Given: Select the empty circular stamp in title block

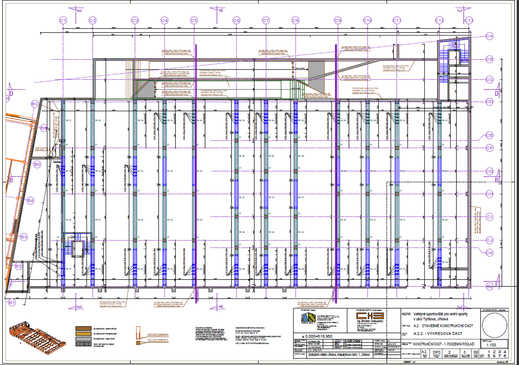Looking at the screenshot, I should [495, 324].
